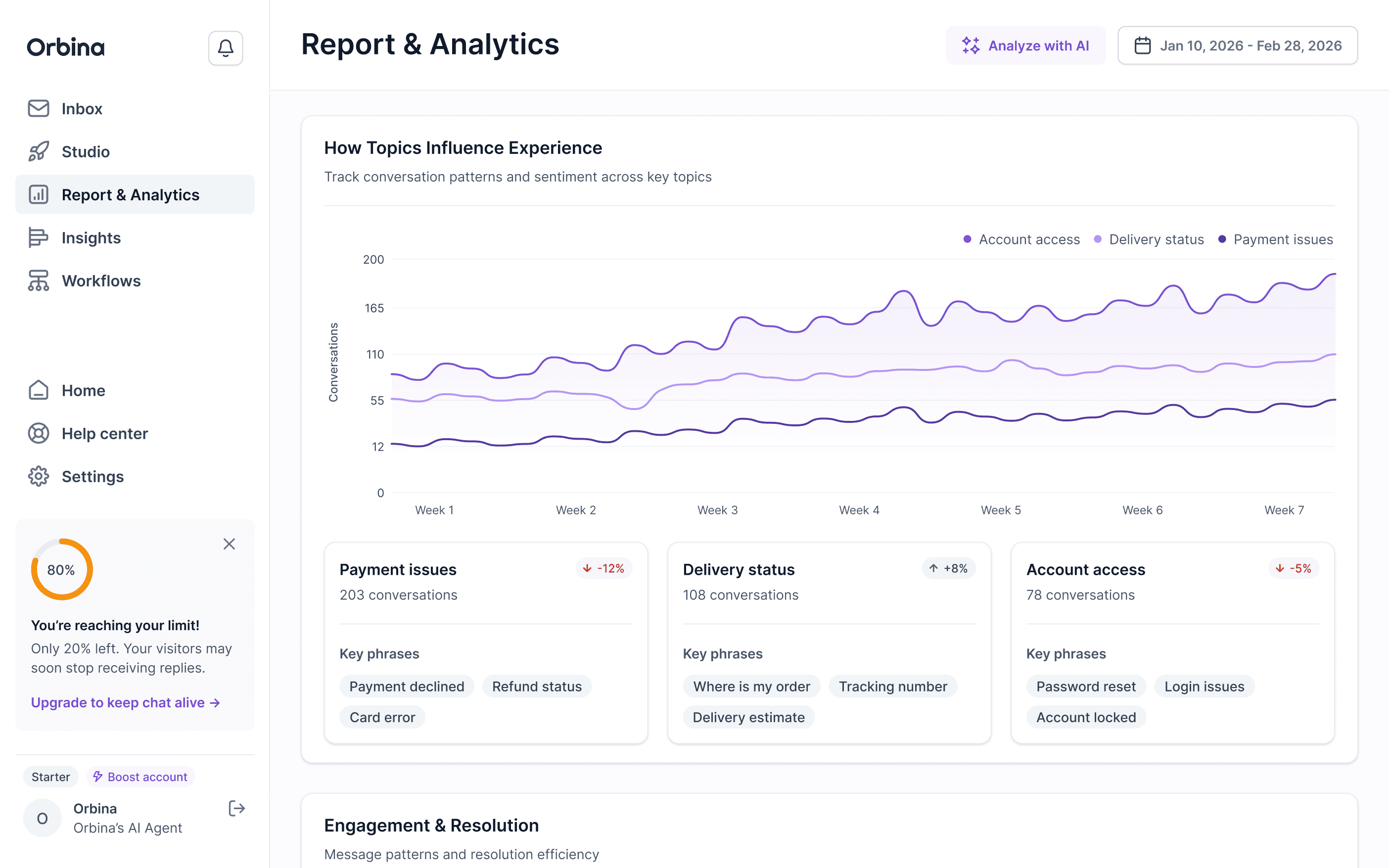Click the logout icon beside Orbina
This screenshot has width=1389, height=868.
[x=236, y=808]
